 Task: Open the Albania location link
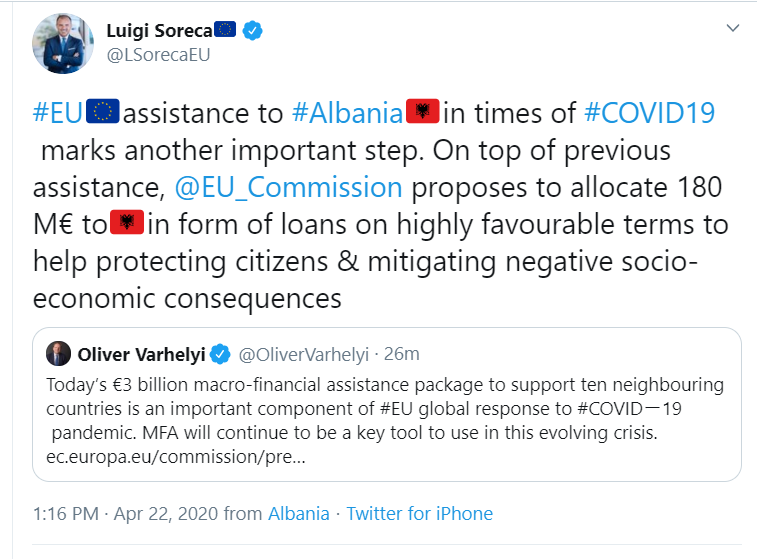coord(299,514)
